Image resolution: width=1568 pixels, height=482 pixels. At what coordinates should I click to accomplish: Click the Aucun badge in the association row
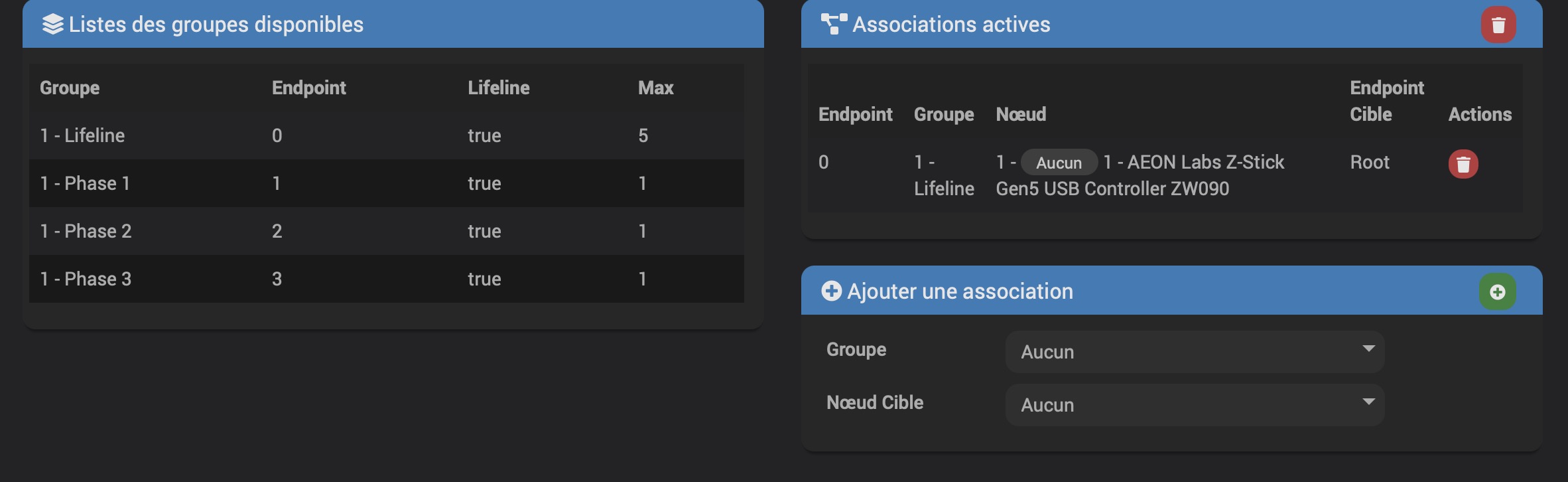point(1059,163)
